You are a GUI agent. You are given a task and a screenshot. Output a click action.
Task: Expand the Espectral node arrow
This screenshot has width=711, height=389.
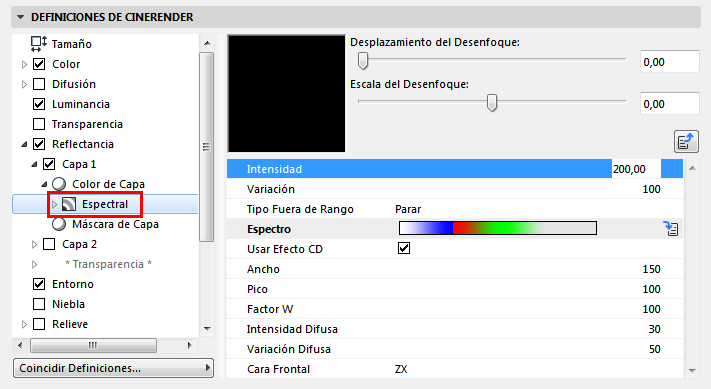pyautogui.click(x=54, y=204)
